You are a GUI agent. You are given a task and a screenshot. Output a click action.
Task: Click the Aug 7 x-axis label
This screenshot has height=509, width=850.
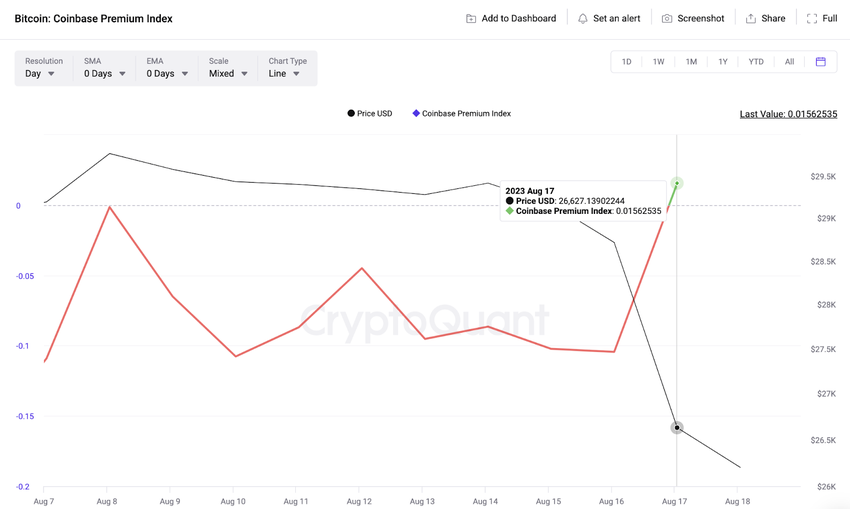[44, 501]
